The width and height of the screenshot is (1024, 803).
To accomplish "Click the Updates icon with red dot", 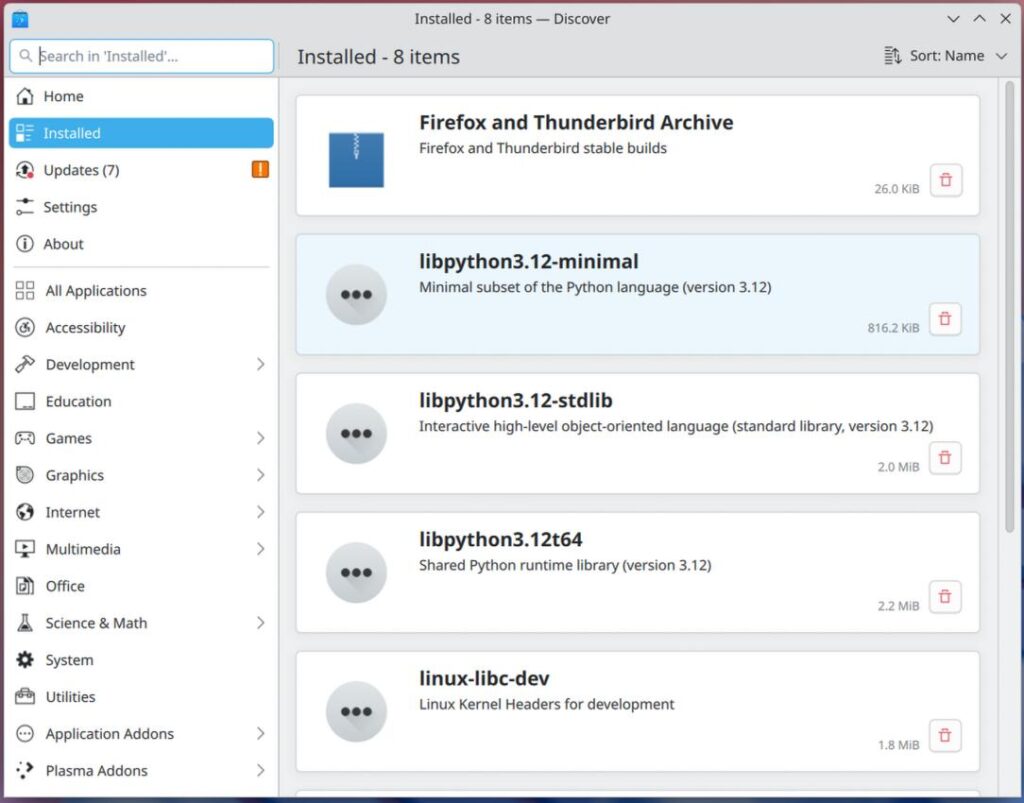I will tap(25, 170).
